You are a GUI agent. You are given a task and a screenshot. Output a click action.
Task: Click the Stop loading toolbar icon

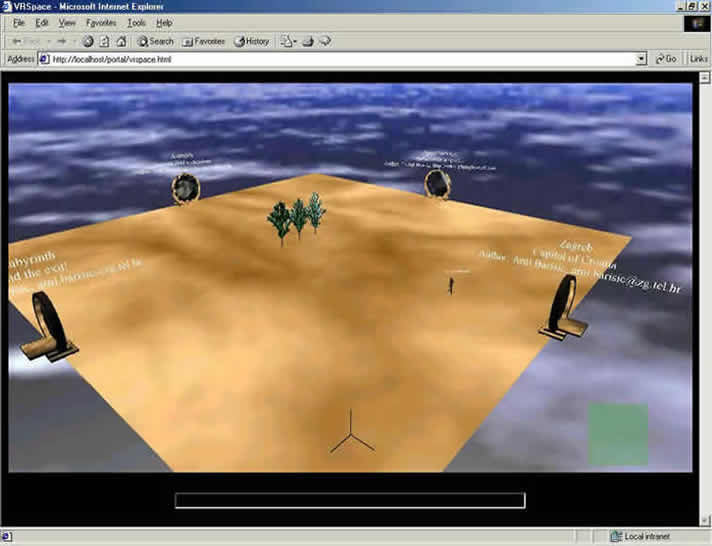(x=88, y=41)
